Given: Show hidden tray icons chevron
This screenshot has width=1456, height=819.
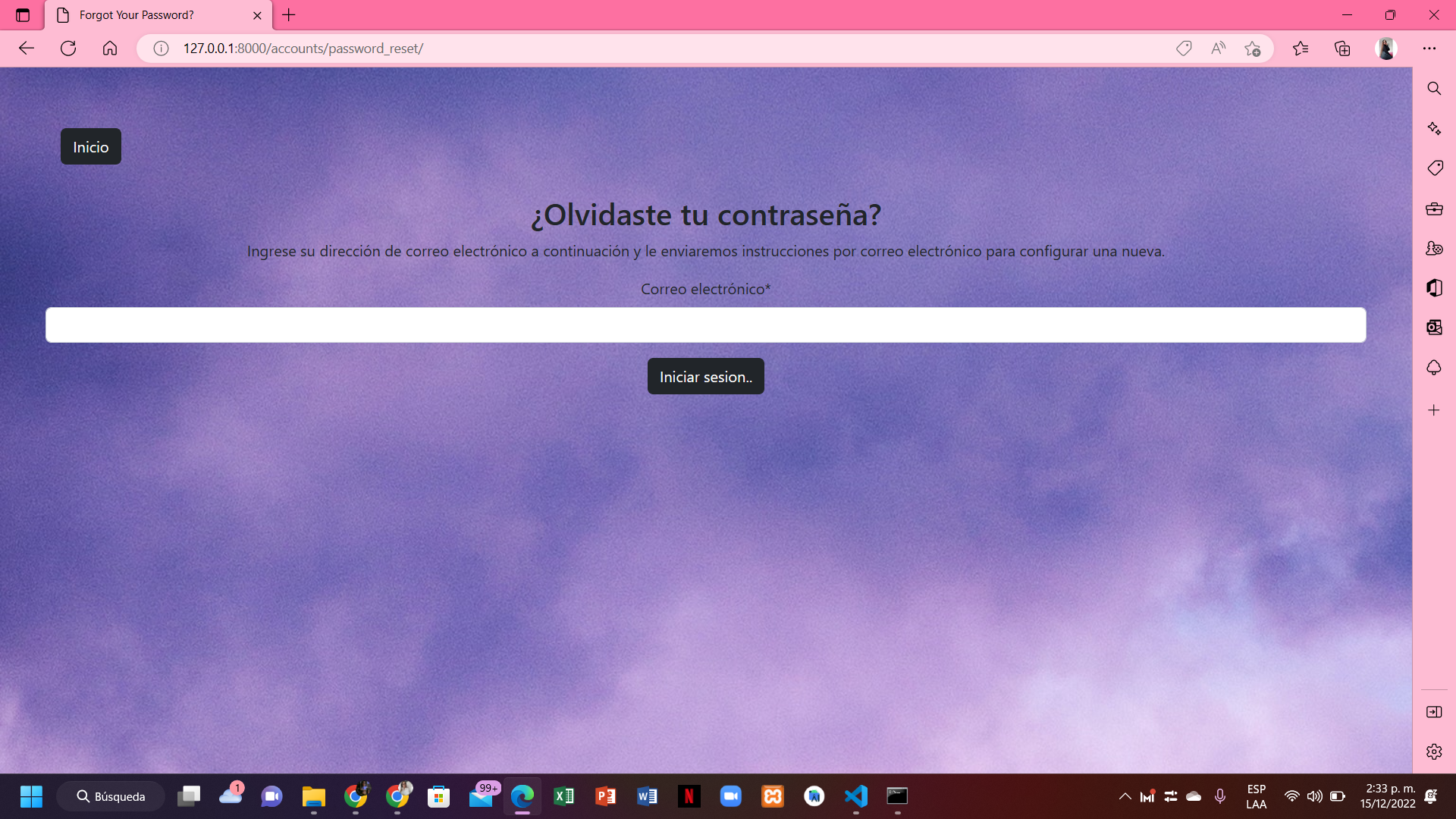Looking at the screenshot, I should click(x=1125, y=796).
